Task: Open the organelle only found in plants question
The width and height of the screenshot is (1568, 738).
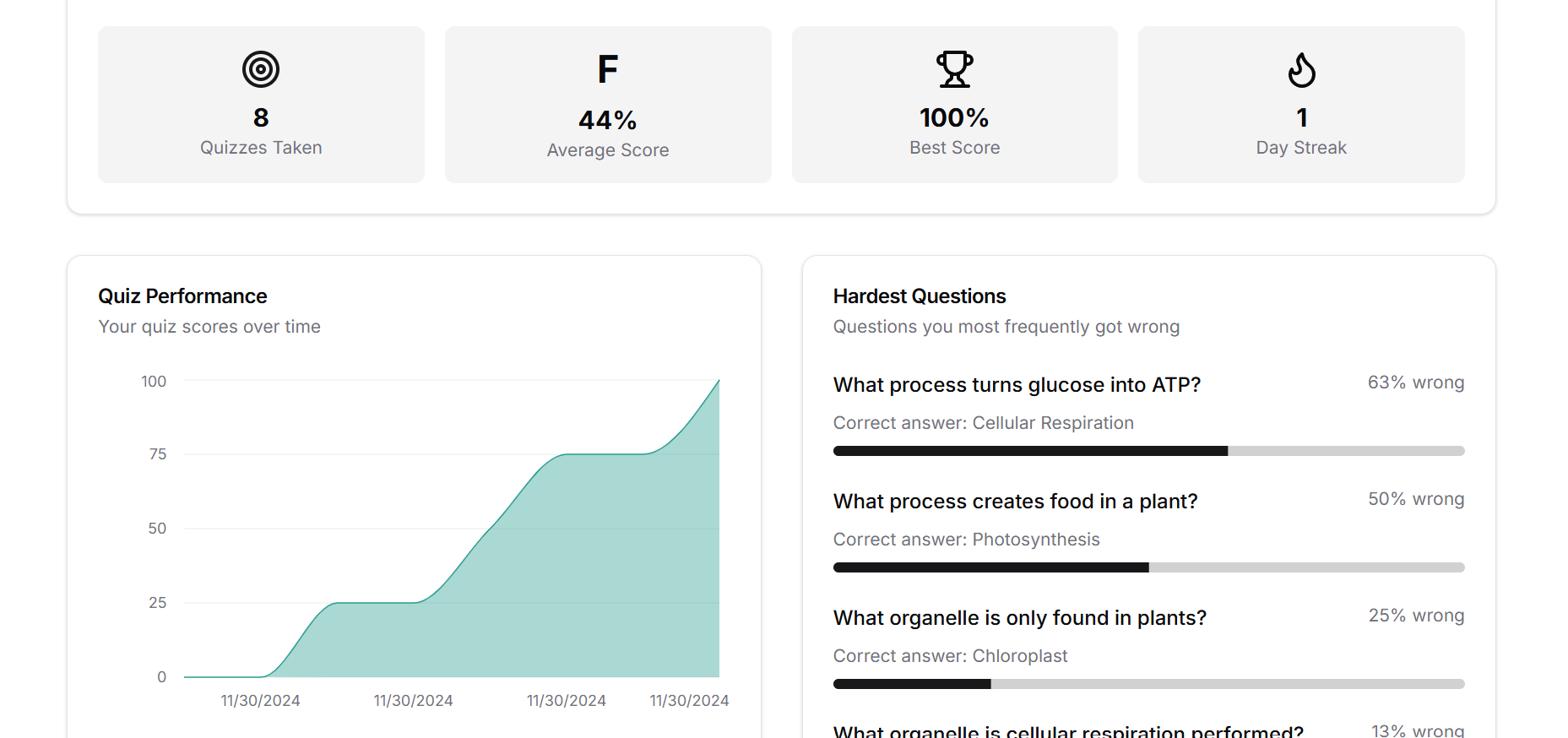Action: (x=1019, y=618)
